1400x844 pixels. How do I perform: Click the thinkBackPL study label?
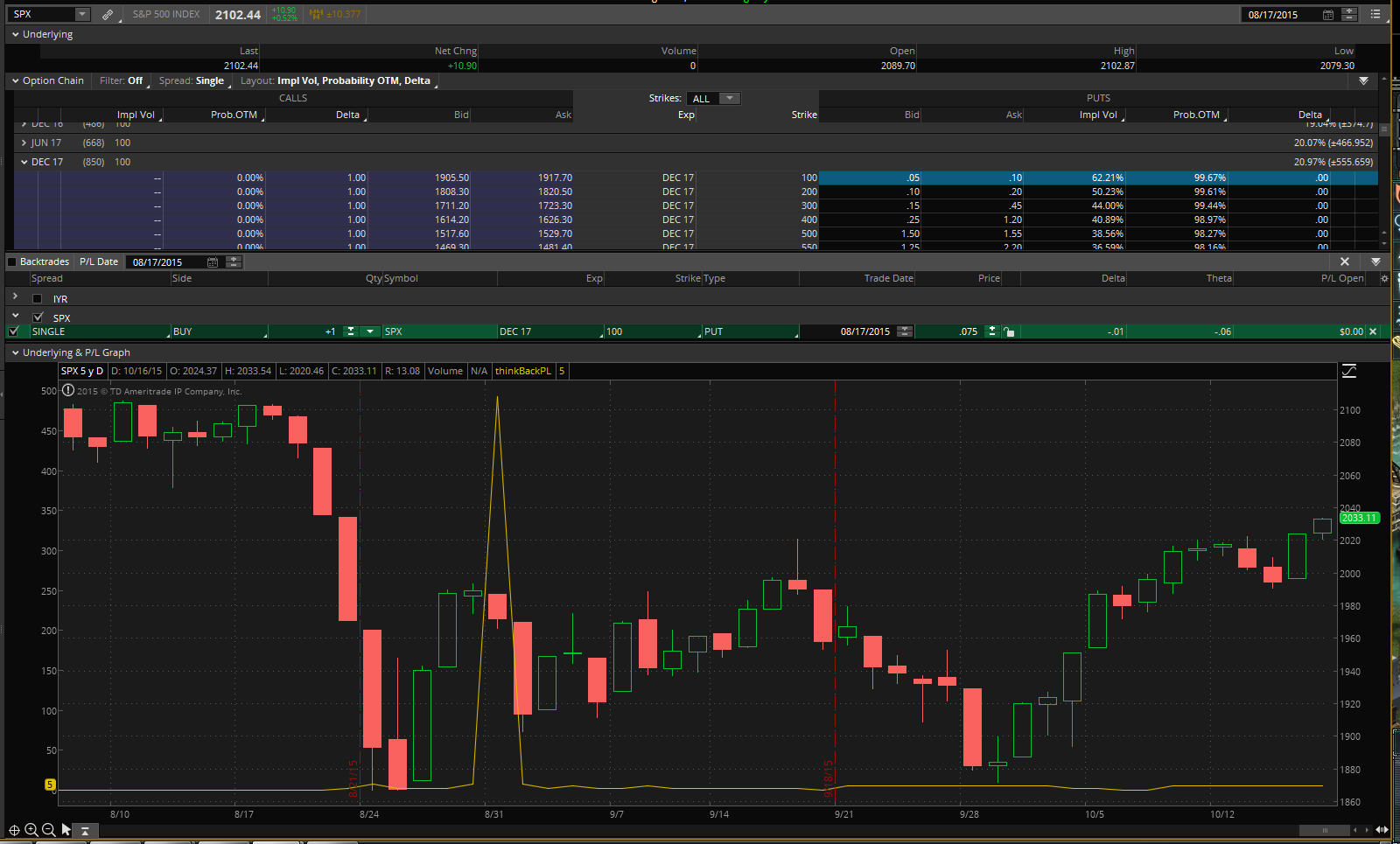(x=523, y=371)
